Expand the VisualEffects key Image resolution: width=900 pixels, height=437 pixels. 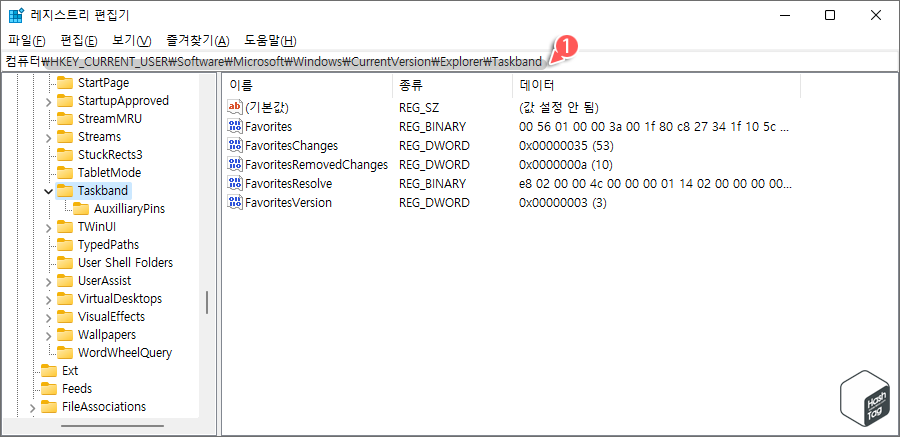49,317
